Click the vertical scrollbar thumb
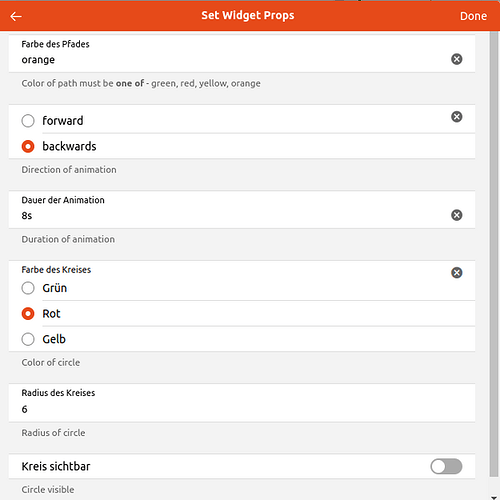The image size is (500, 500). click(x=494, y=253)
